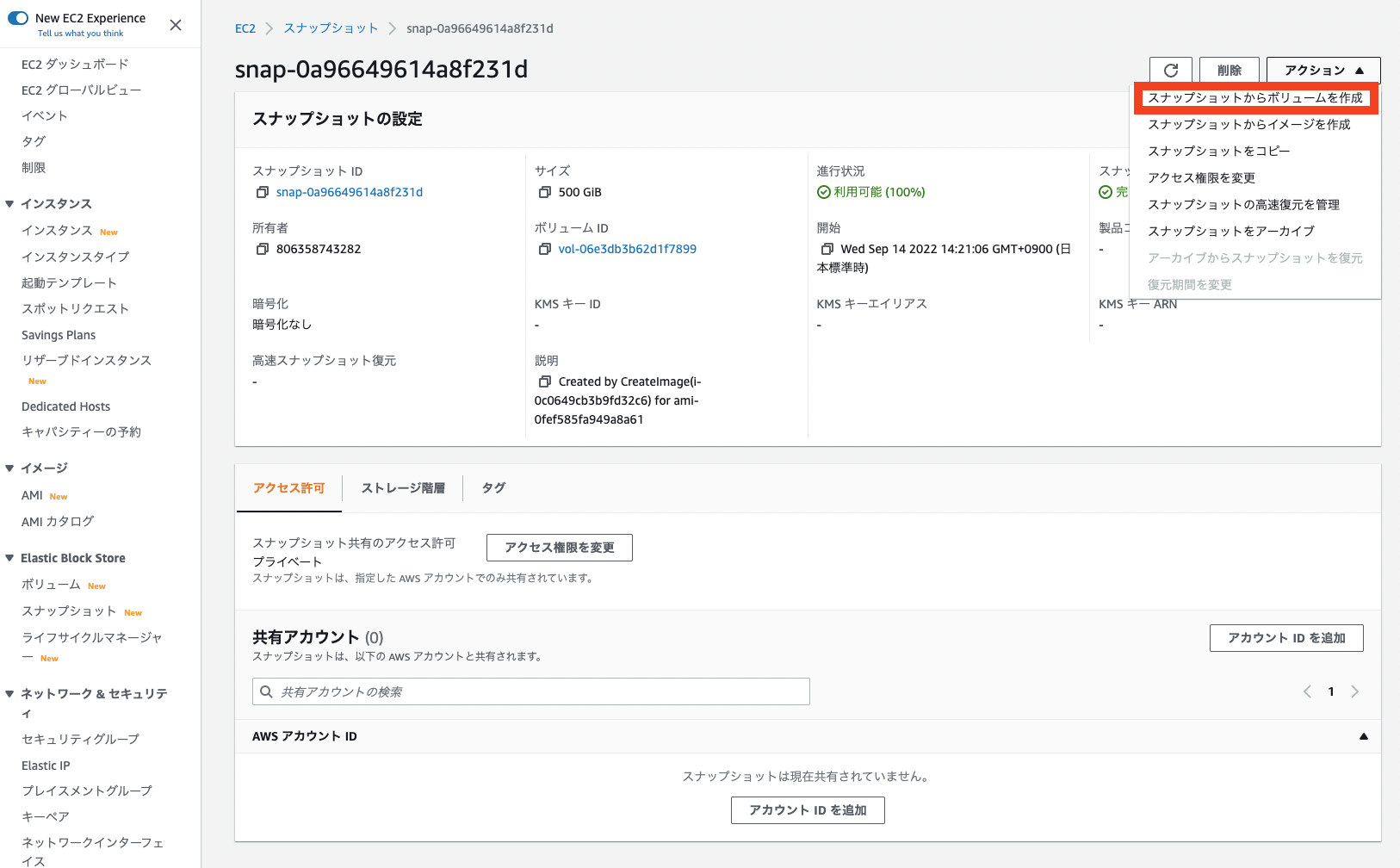Screen dimensions: 1400x868
Task: Open スナップショット in sidebar
Action: tap(69, 611)
